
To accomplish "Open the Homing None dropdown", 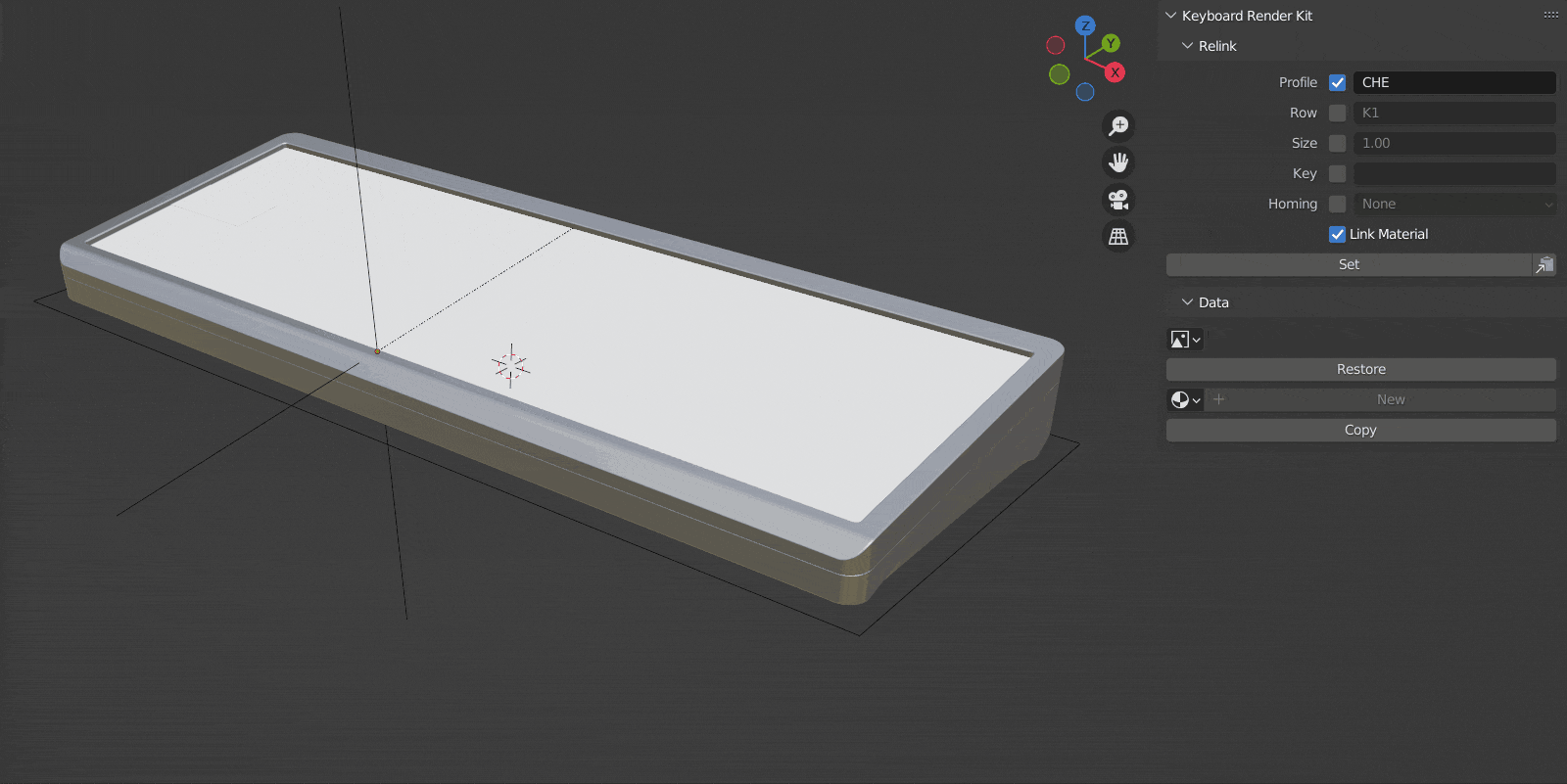I will (1454, 204).
